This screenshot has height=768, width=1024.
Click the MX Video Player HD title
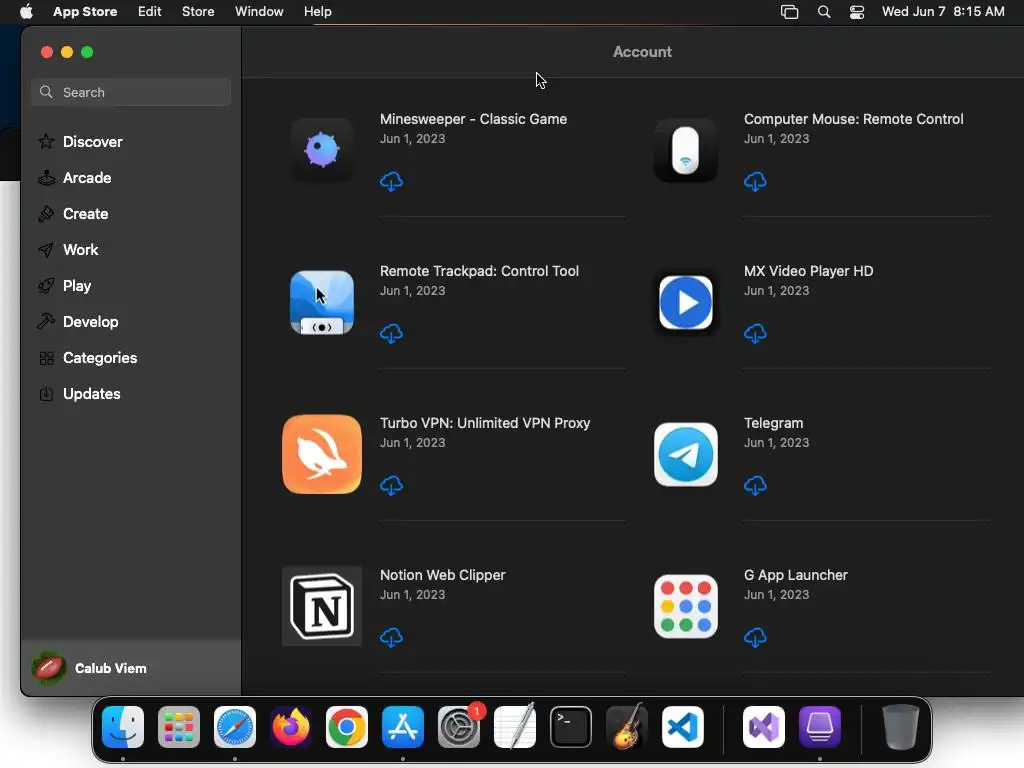point(808,271)
